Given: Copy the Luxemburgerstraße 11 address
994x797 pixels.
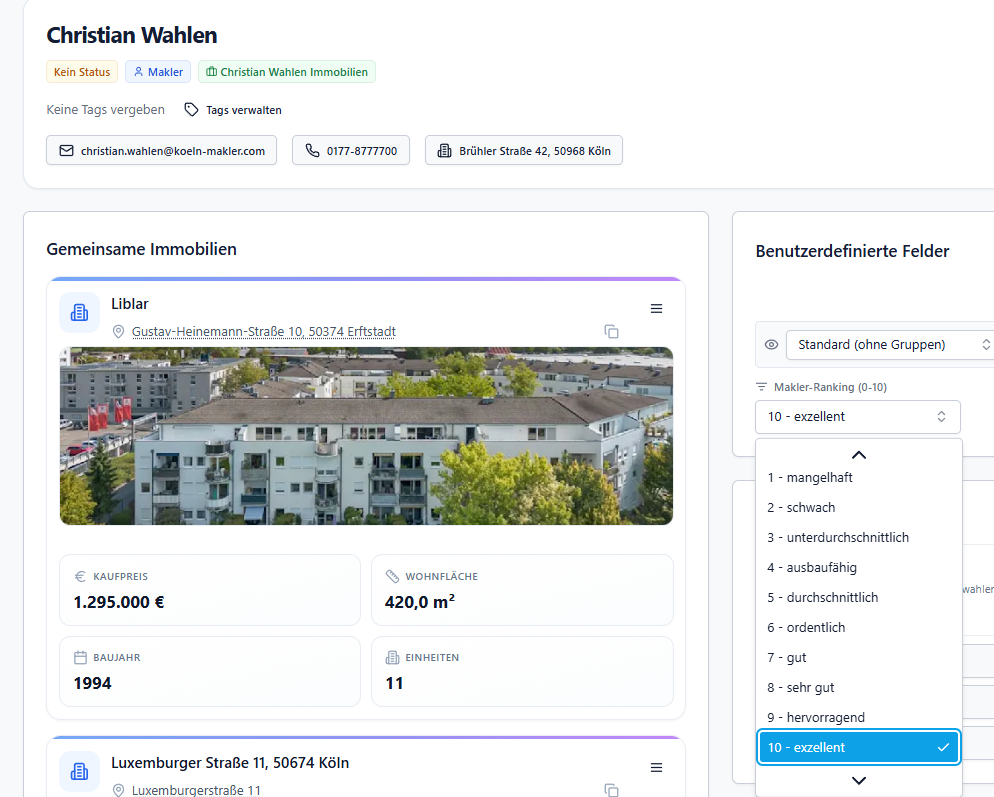Looking at the screenshot, I should tap(612, 791).
